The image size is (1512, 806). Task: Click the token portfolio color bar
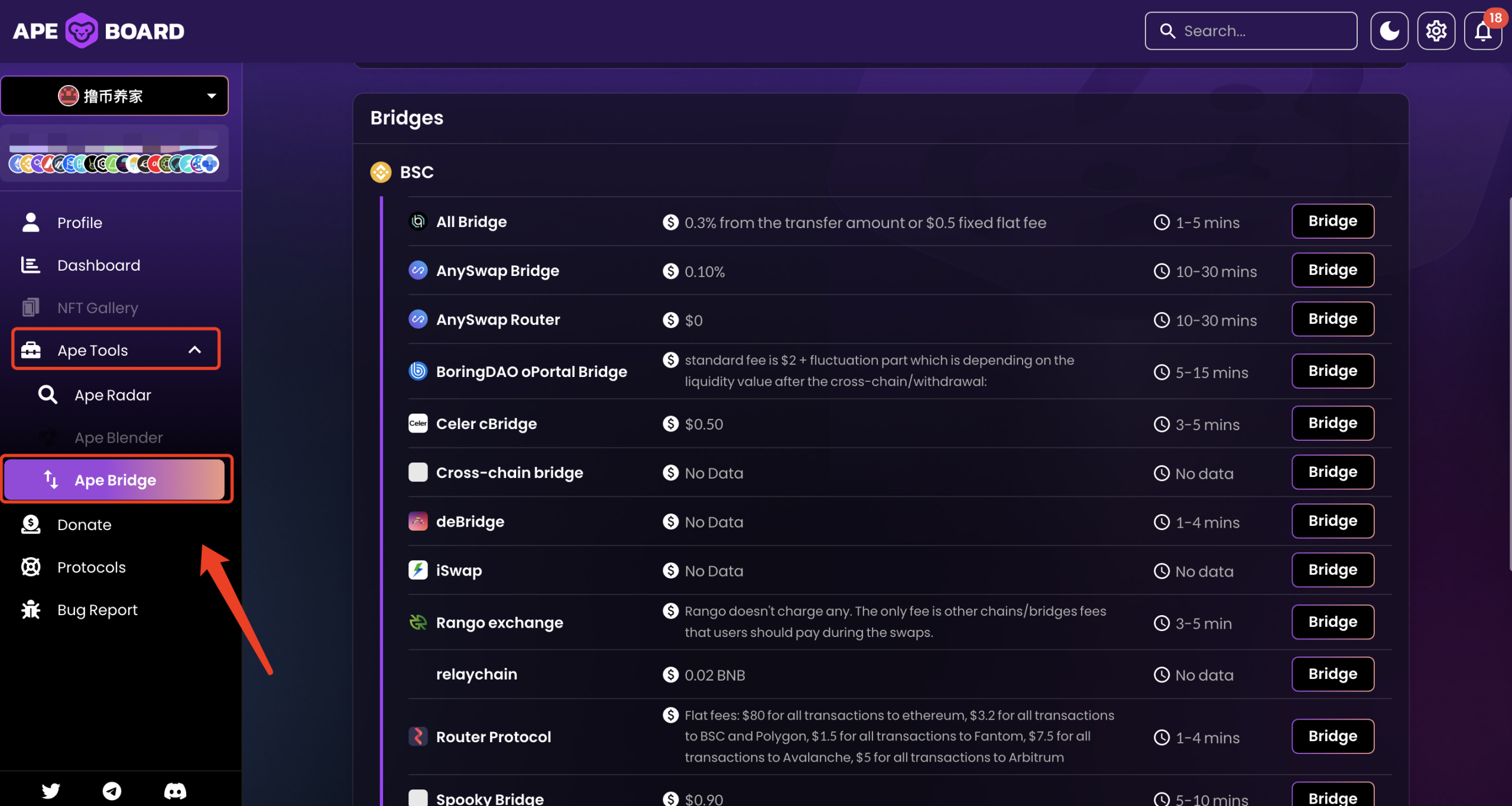[114, 149]
